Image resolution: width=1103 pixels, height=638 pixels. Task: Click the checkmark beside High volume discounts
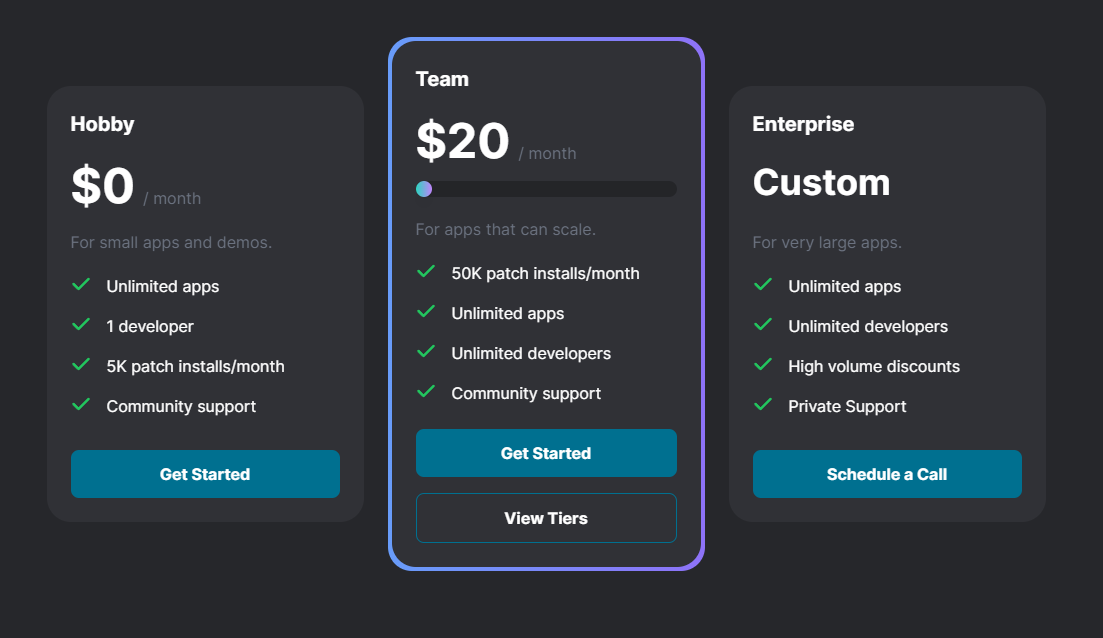[x=764, y=366]
